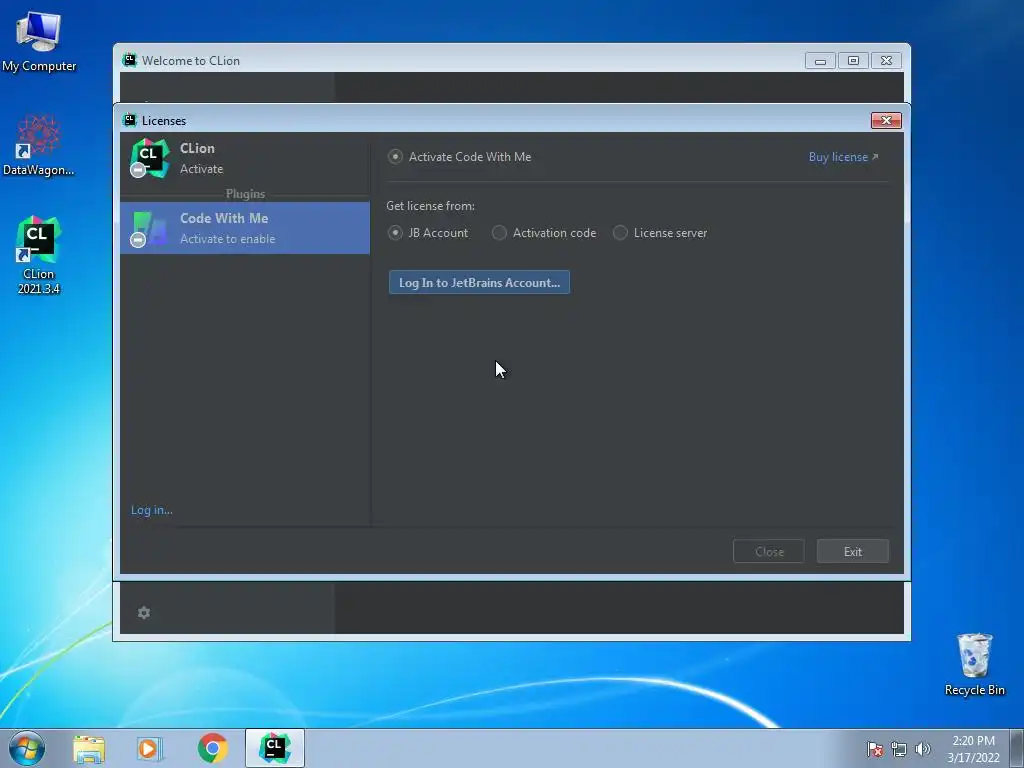Maximize the Welcome to CLion window
This screenshot has width=1024, height=768.
(x=853, y=61)
